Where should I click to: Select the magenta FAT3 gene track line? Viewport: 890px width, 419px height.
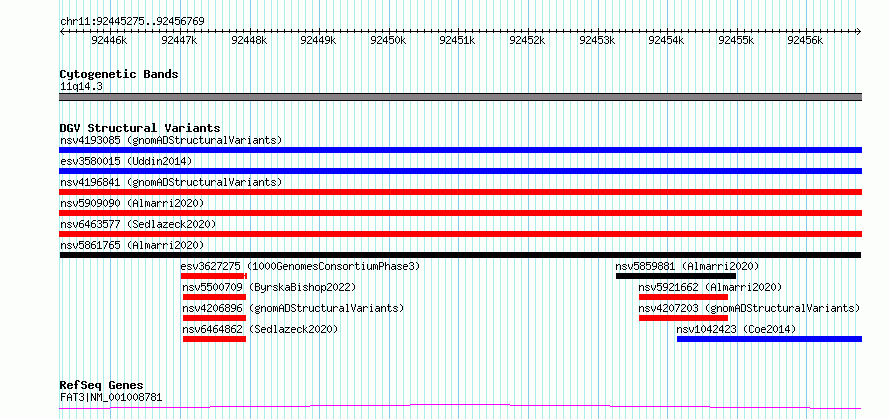click(460, 407)
